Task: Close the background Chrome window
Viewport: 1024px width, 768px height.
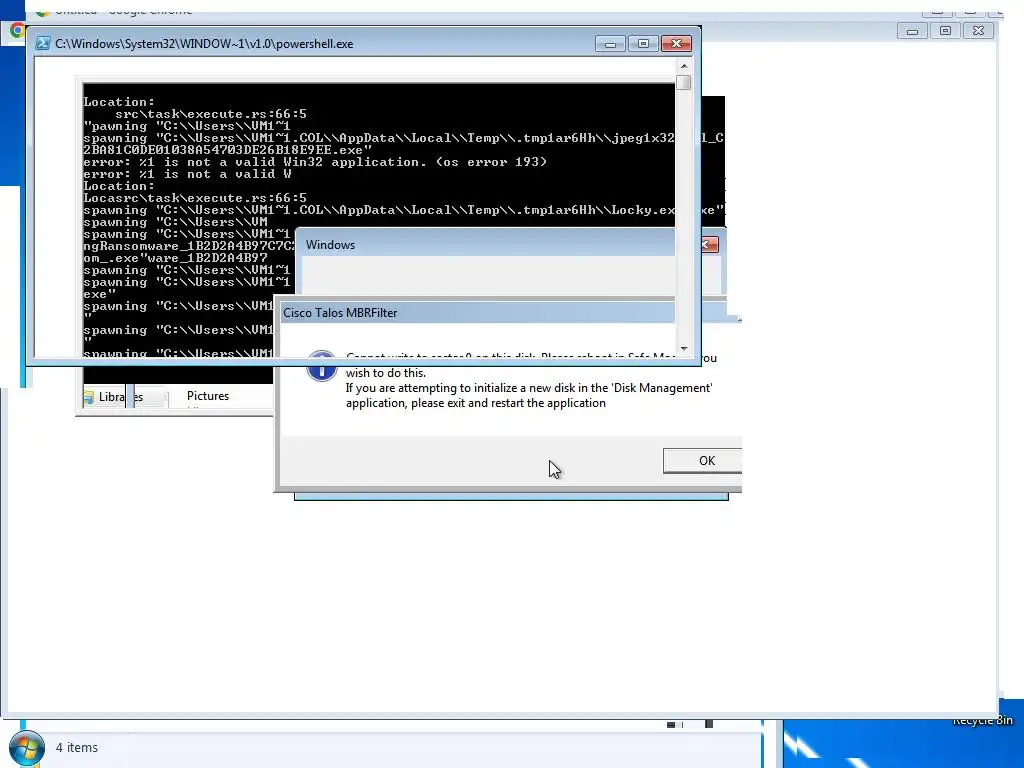Action: [x=978, y=31]
